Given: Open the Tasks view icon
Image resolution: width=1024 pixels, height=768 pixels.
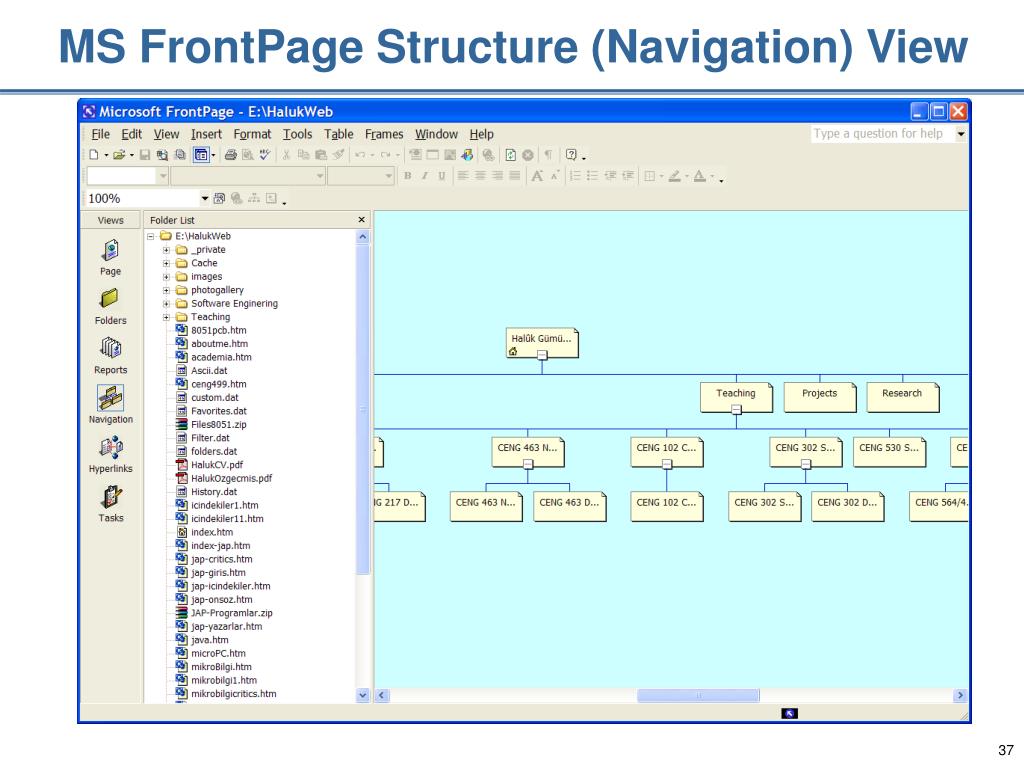Looking at the screenshot, I should point(110,504).
